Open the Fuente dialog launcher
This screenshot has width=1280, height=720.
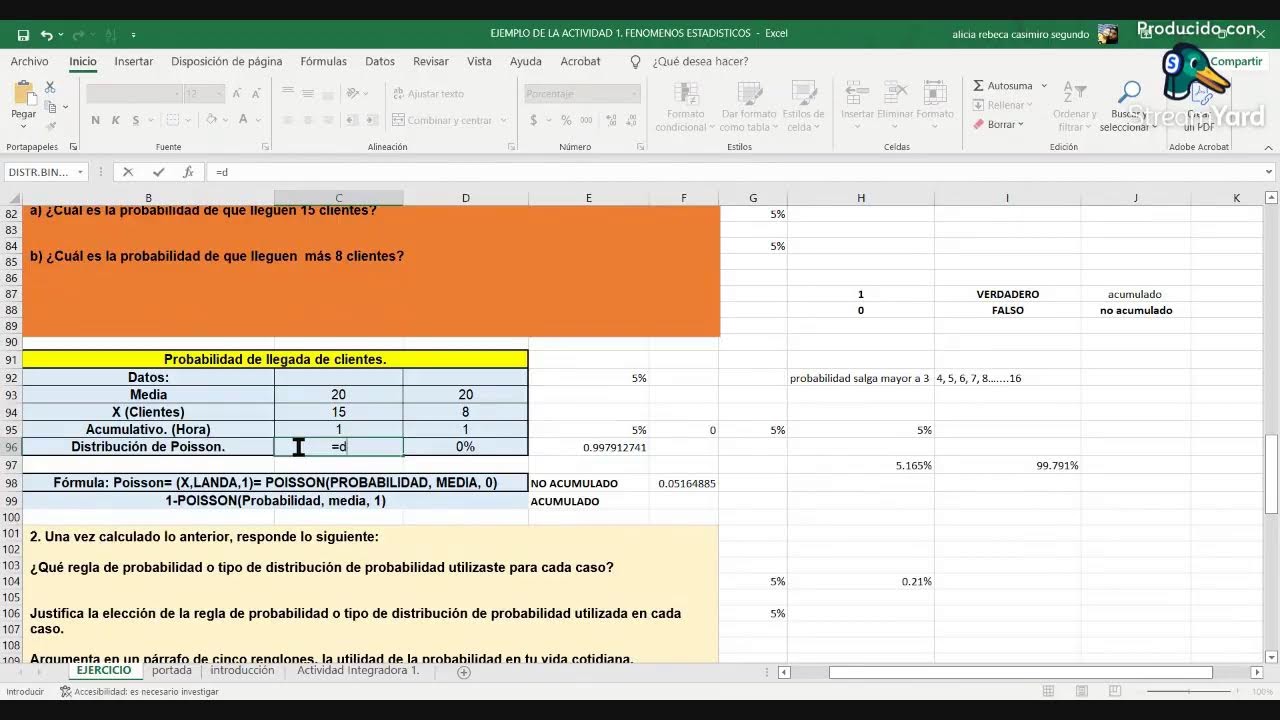click(x=265, y=147)
